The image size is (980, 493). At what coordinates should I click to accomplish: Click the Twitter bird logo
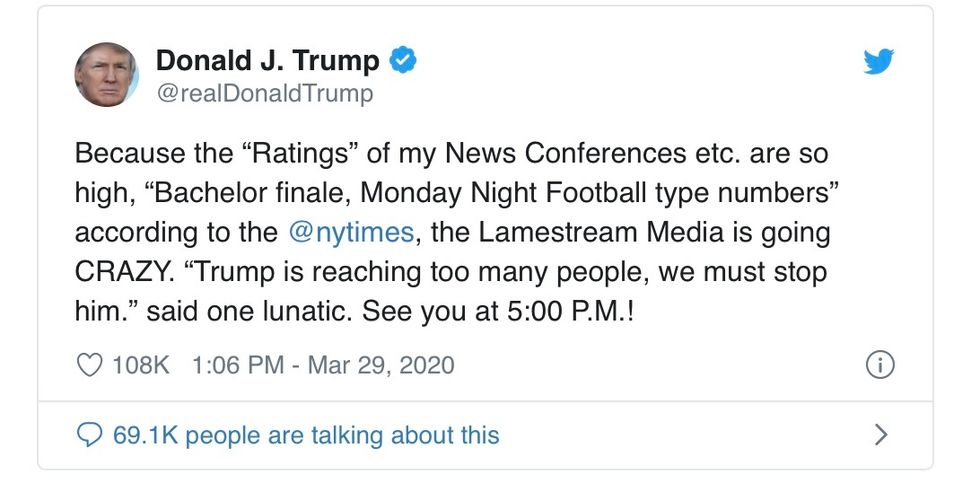(878, 62)
